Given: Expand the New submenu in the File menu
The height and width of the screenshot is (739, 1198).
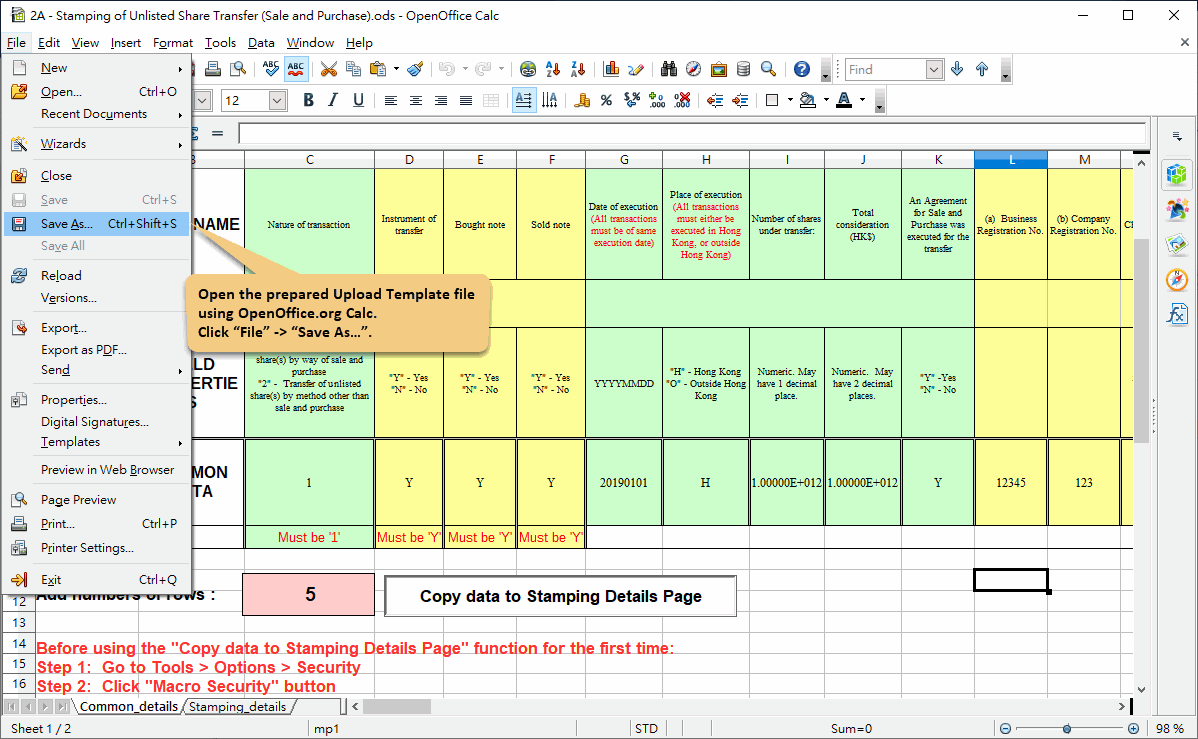Looking at the screenshot, I should tap(96, 68).
